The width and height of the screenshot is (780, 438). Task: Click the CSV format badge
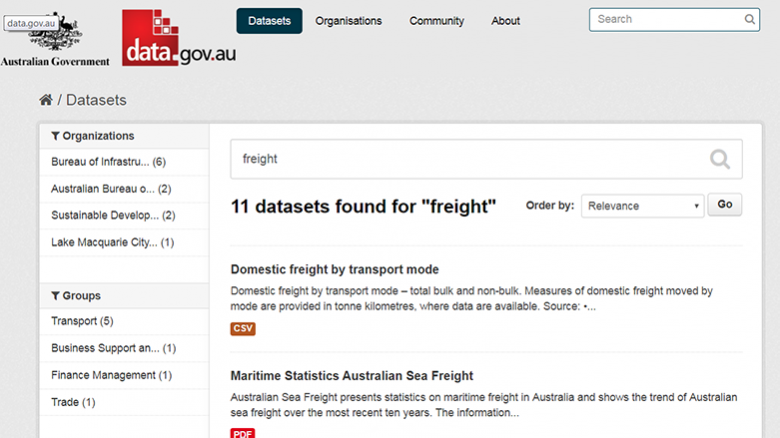243,328
